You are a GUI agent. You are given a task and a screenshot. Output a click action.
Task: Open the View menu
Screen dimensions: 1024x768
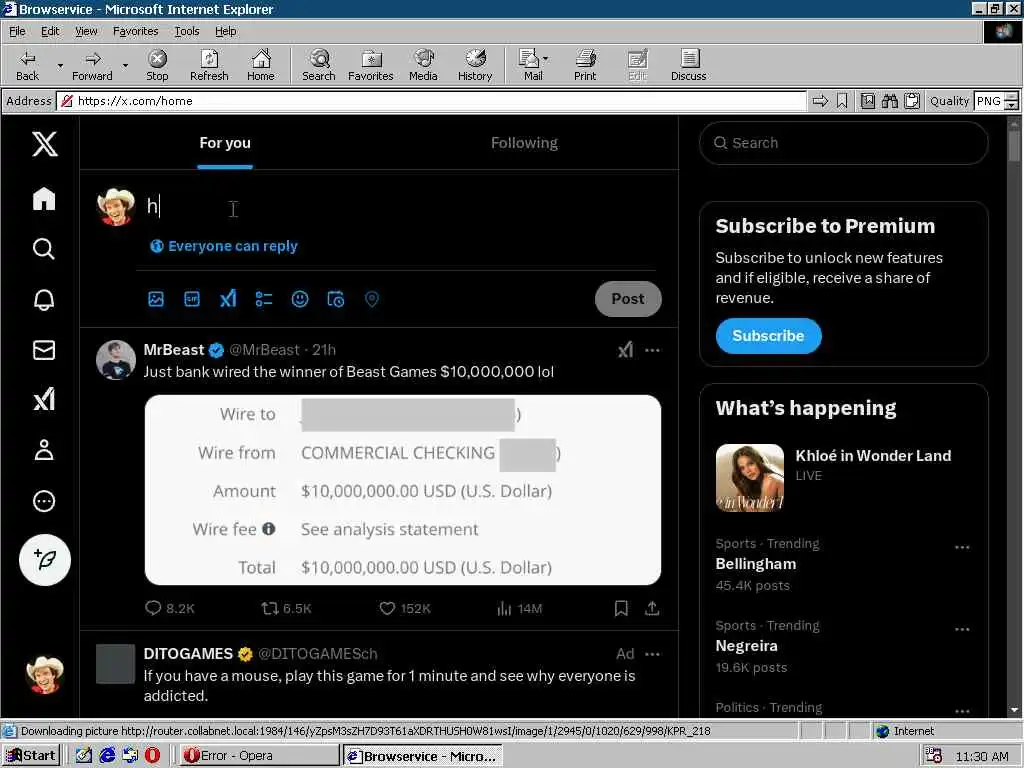click(86, 31)
